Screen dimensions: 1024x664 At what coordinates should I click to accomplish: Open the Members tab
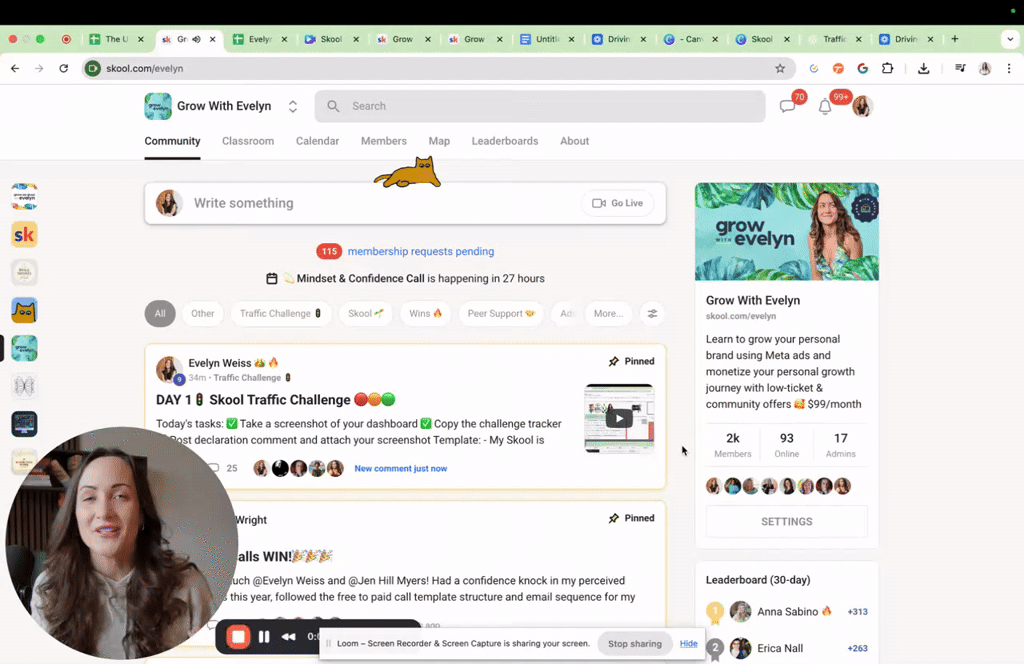click(x=383, y=141)
